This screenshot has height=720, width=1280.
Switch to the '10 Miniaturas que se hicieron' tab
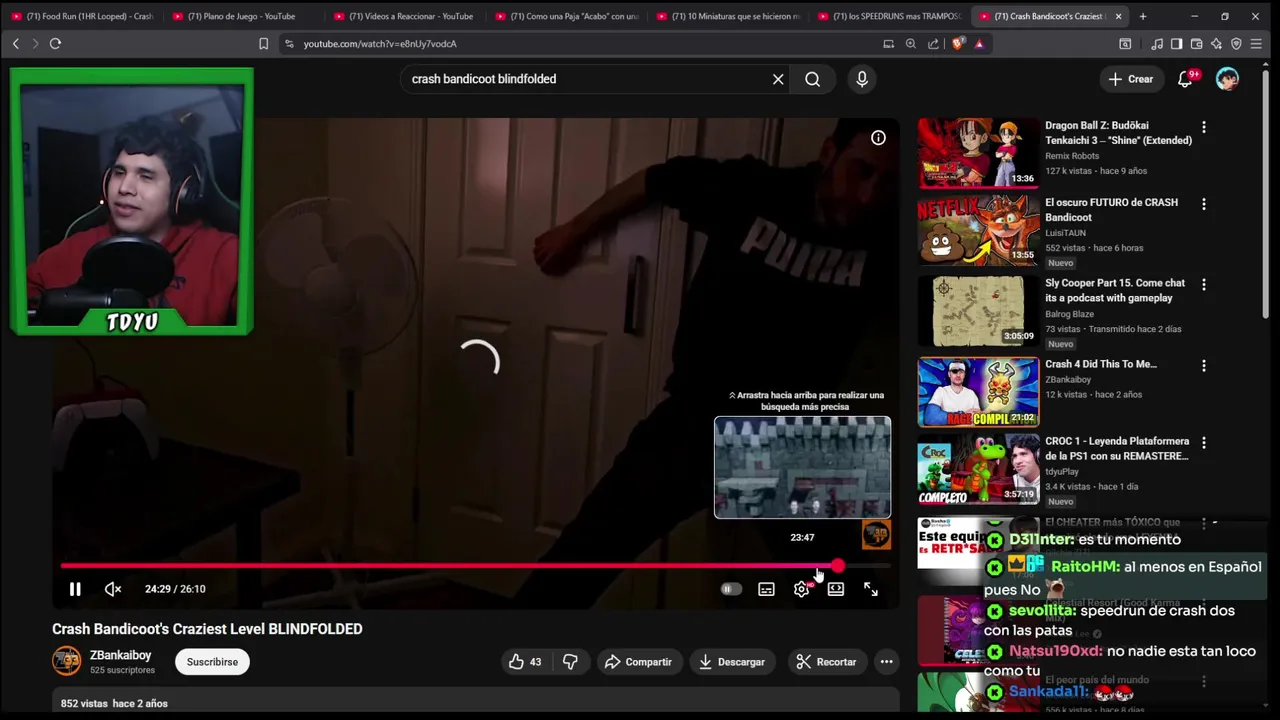pos(727,16)
